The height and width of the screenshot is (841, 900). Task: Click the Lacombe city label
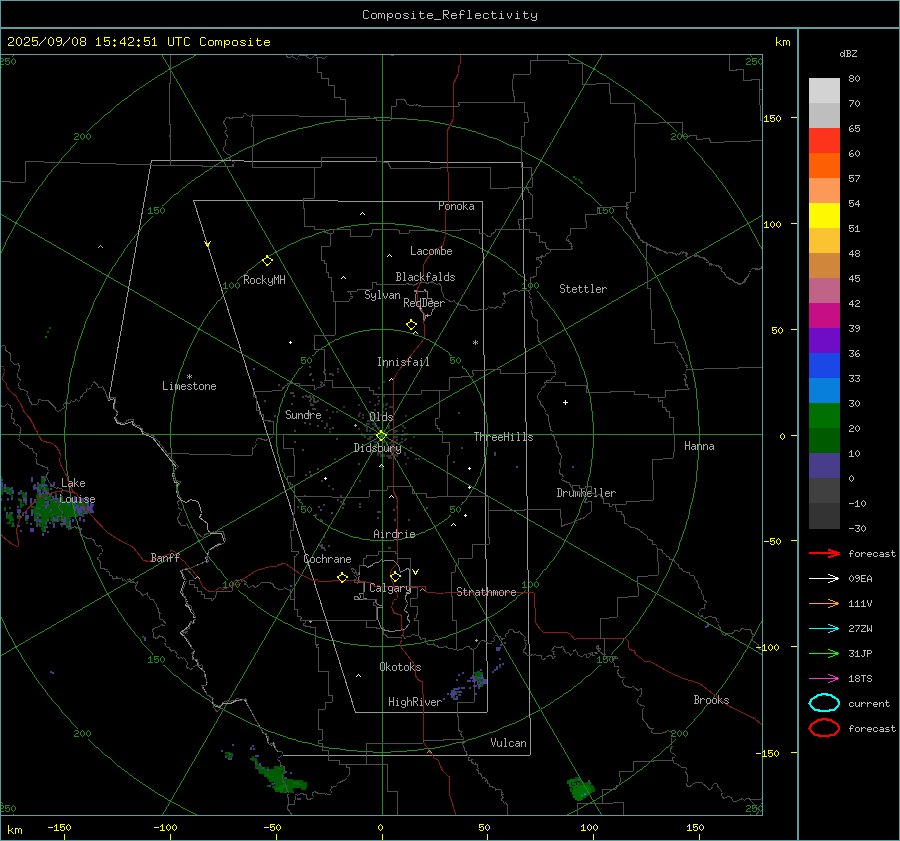click(431, 251)
